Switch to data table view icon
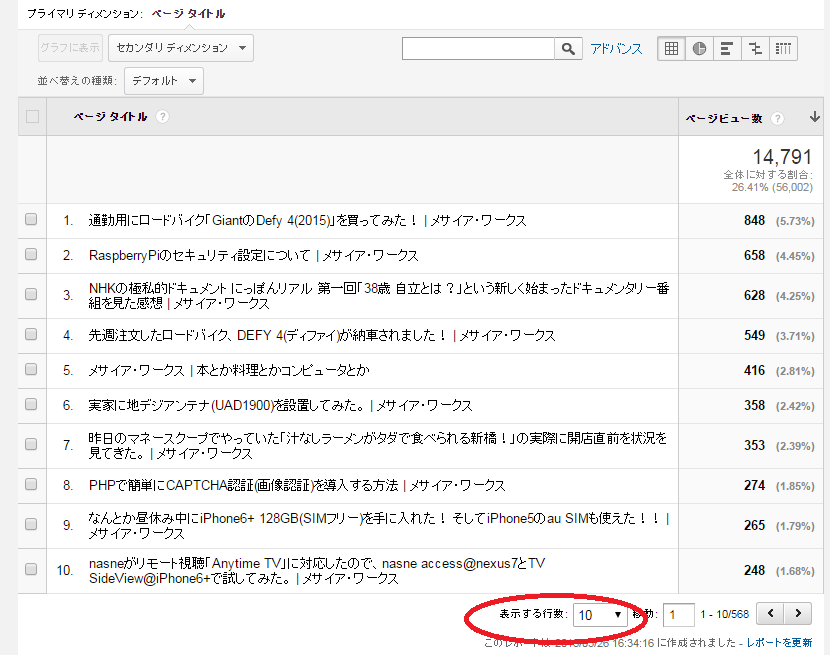The height and width of the screenshot is (655, 830). coord(671,48)
